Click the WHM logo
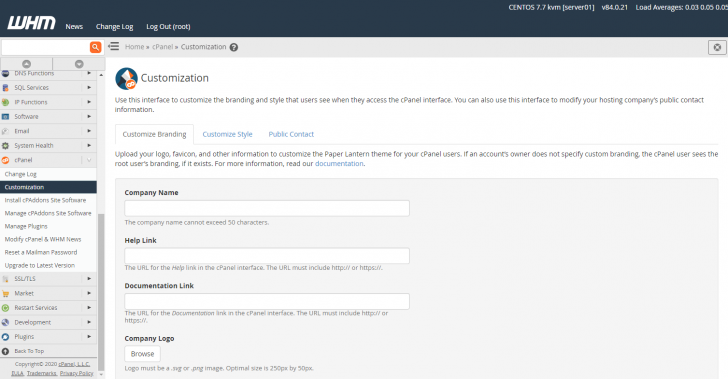Viewport: 728px width, 379px height. [31, 23]
